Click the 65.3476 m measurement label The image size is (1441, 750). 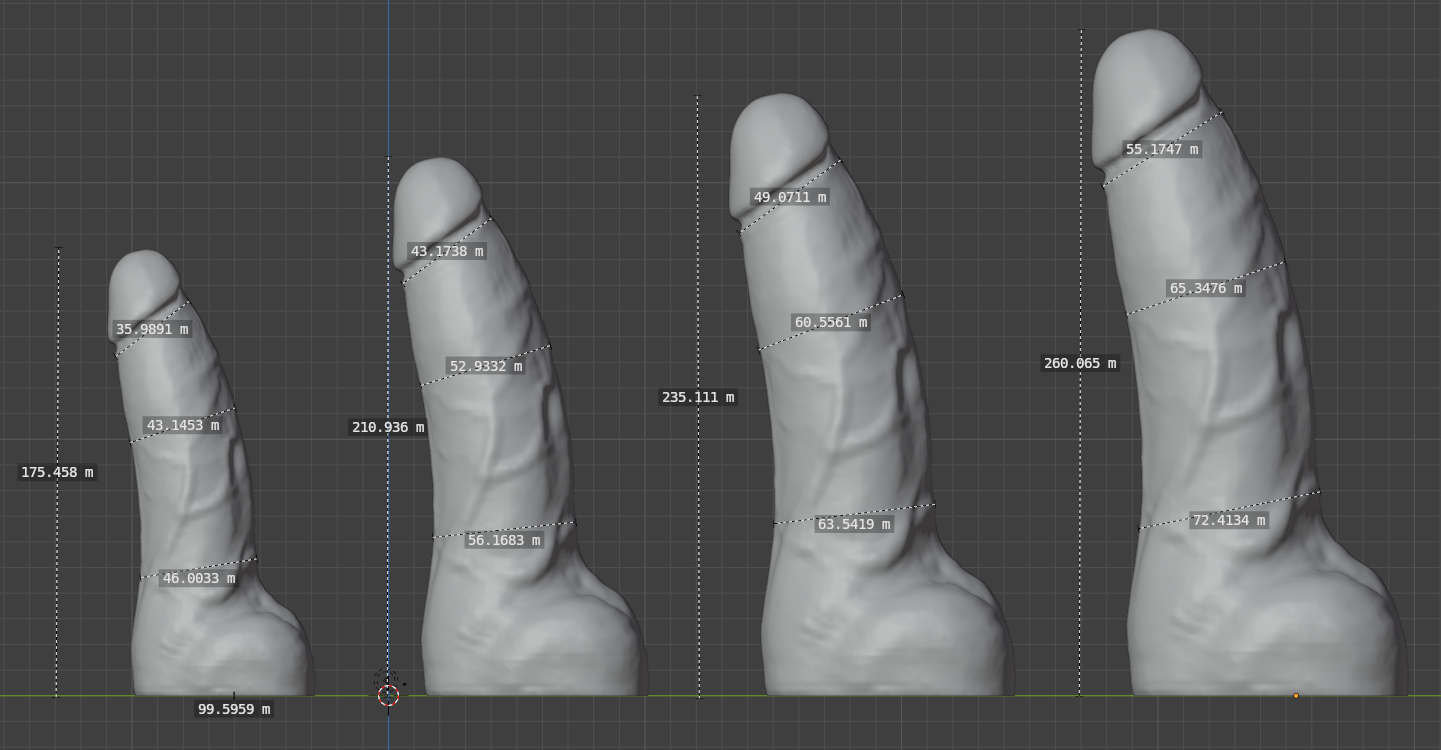pyautogui.click(x=1206, y=288)
